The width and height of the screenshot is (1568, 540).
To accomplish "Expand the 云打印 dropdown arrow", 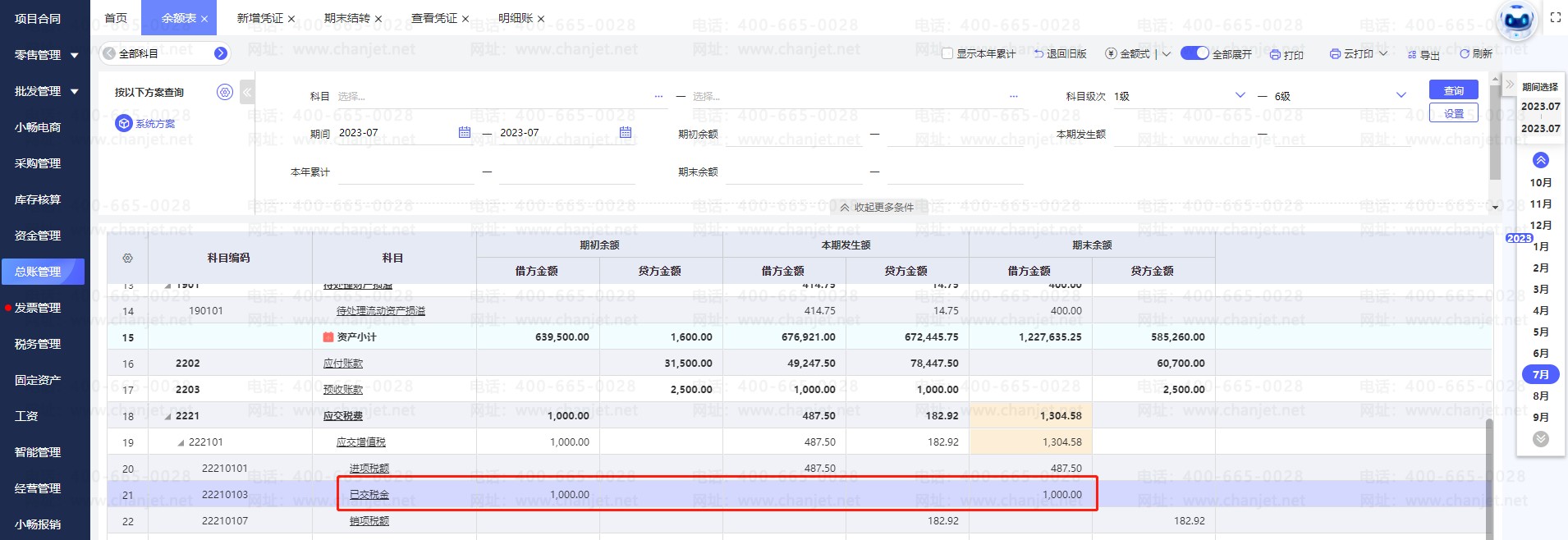I will (1383, 54).
